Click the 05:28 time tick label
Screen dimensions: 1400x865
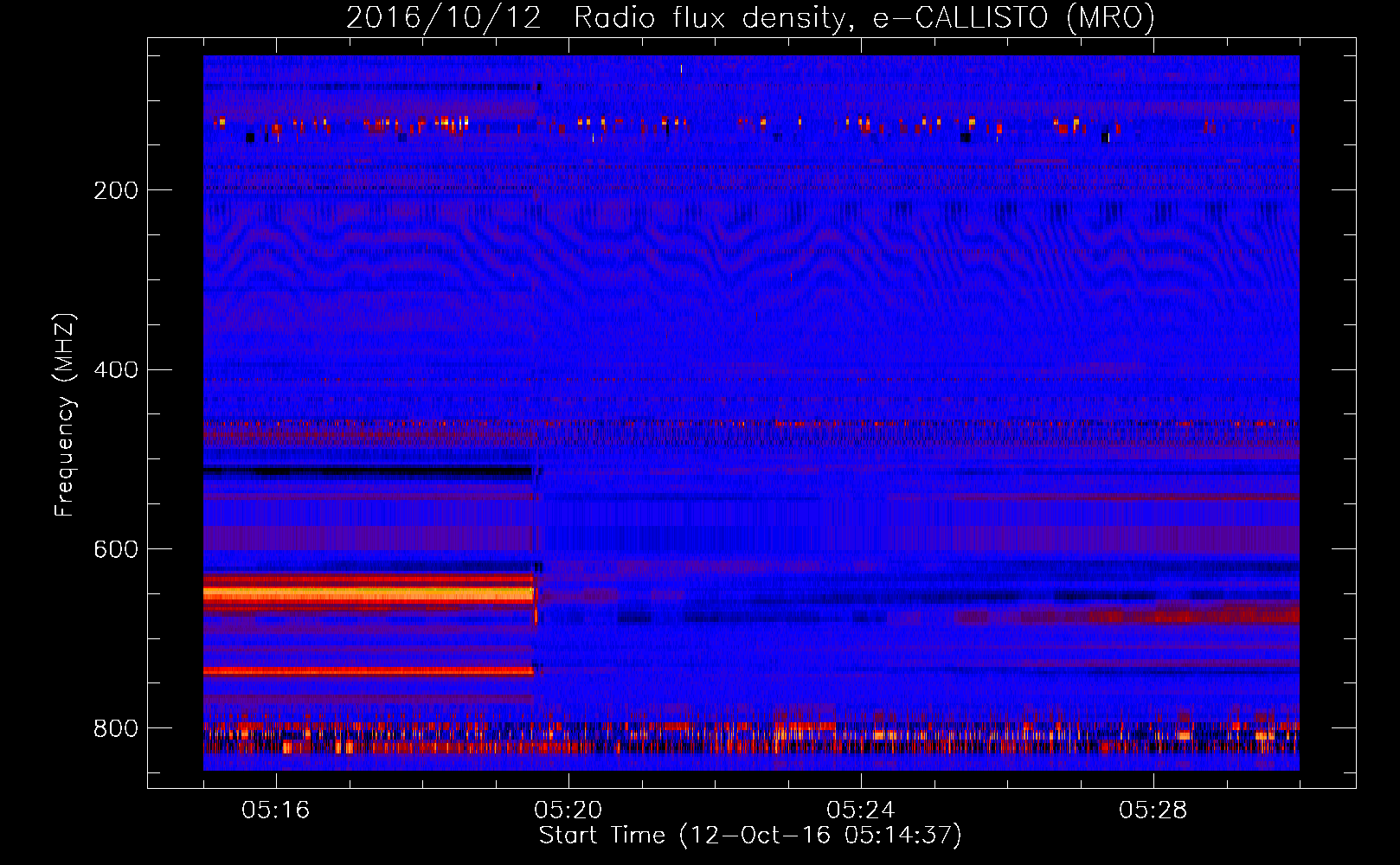[1153, 811]
